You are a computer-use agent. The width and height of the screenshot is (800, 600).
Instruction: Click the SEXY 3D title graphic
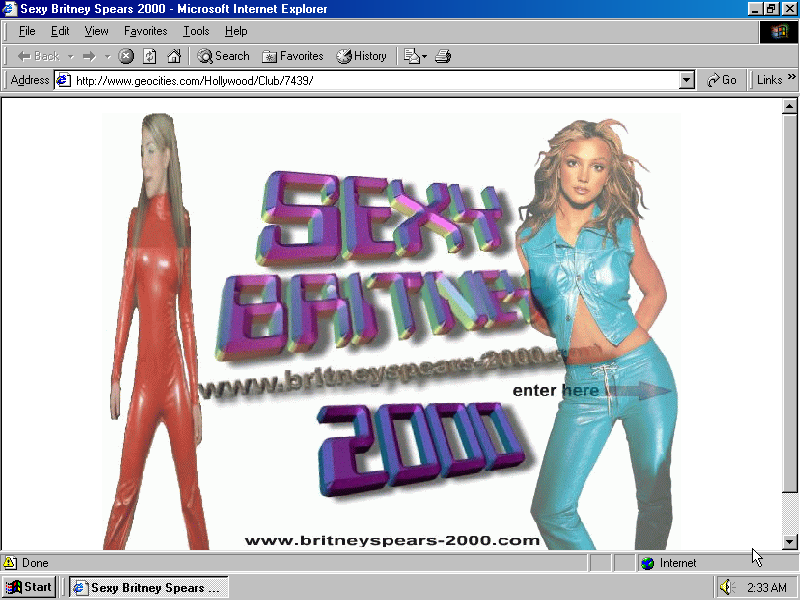(x=382, y=218)
